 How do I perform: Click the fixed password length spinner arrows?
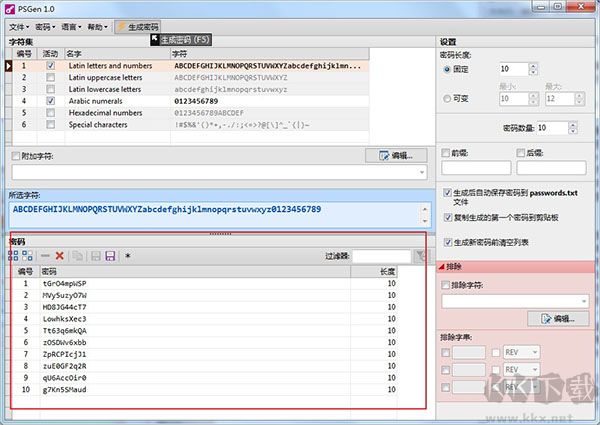click(533, 69)
